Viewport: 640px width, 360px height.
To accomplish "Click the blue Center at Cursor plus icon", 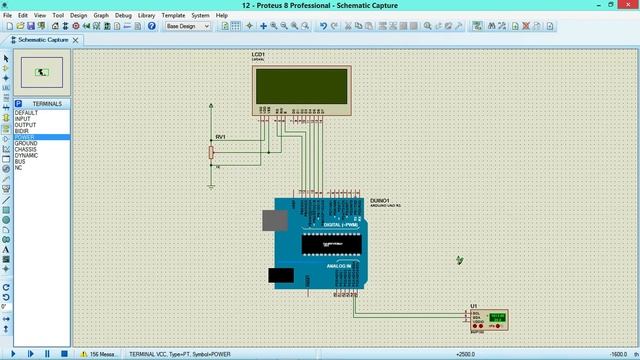I will 263,26.
